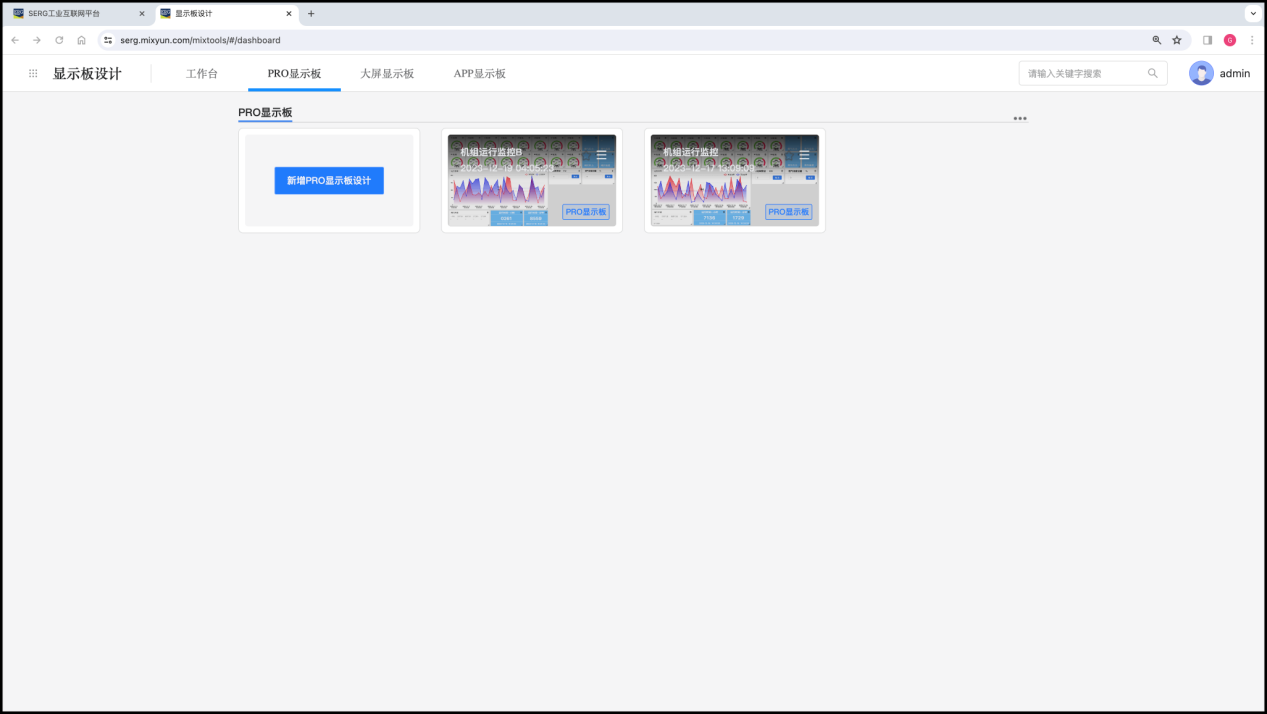Reload the page in browser
Image resolution: width=1267 pixels, height=714 pixels.
tap(59, 40)
